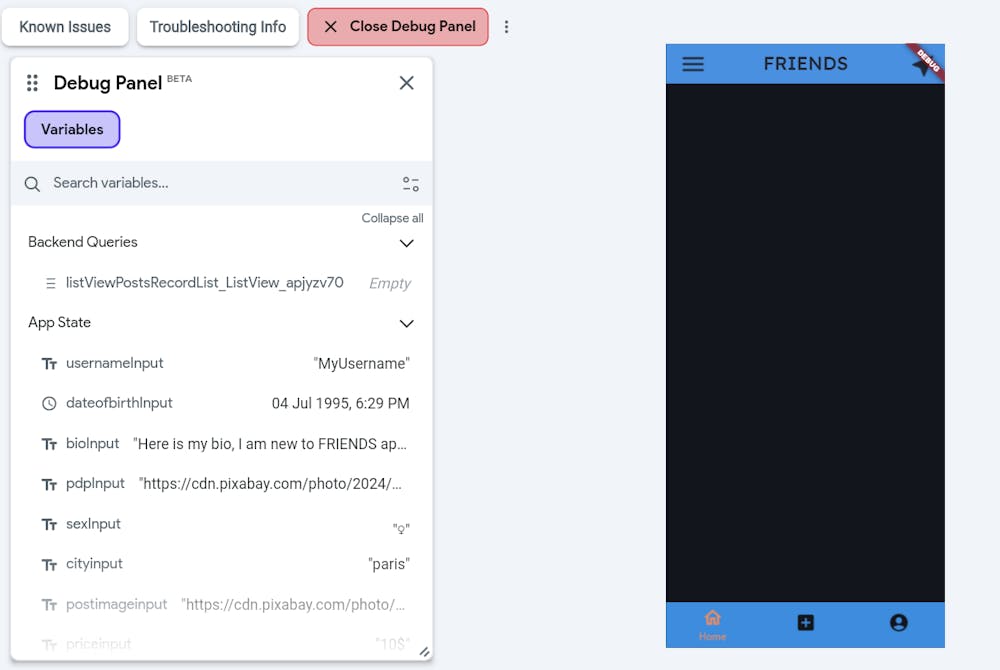
Task: Click the text type icon for sexInput
Action: 49,525
